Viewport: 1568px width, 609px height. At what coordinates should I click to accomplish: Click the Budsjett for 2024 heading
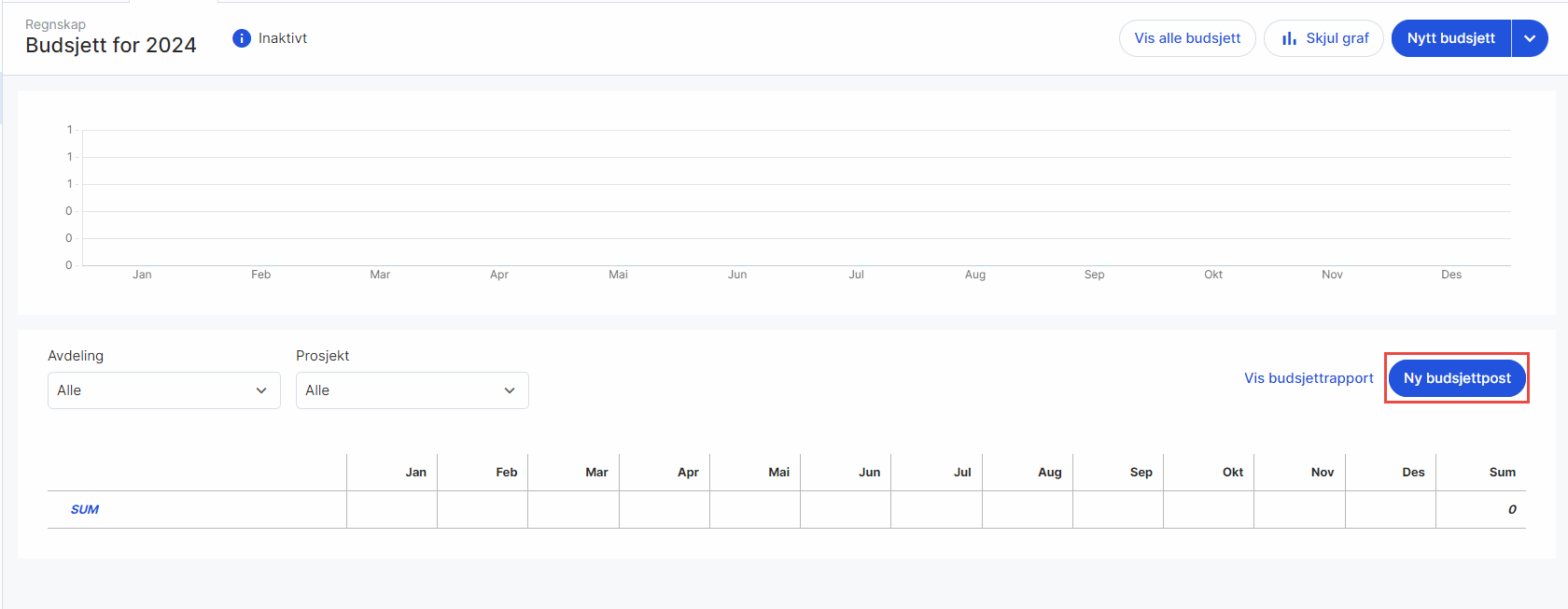click(111, 46)
